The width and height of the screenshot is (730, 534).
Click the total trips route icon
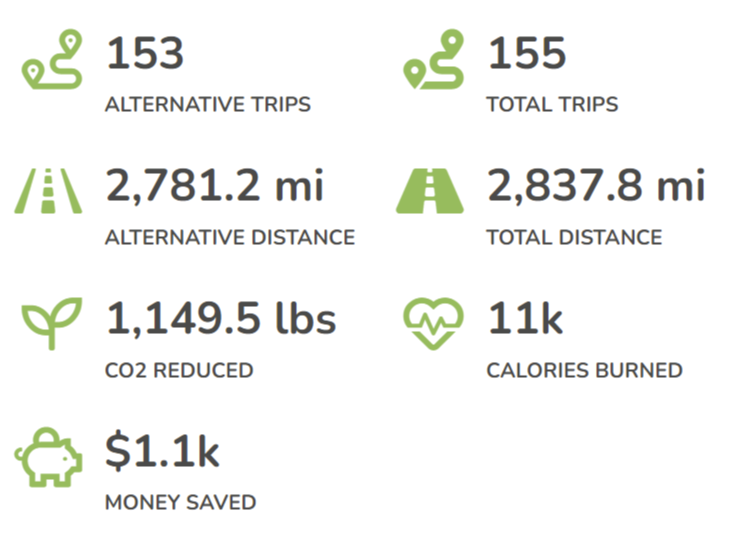point(435,60)
